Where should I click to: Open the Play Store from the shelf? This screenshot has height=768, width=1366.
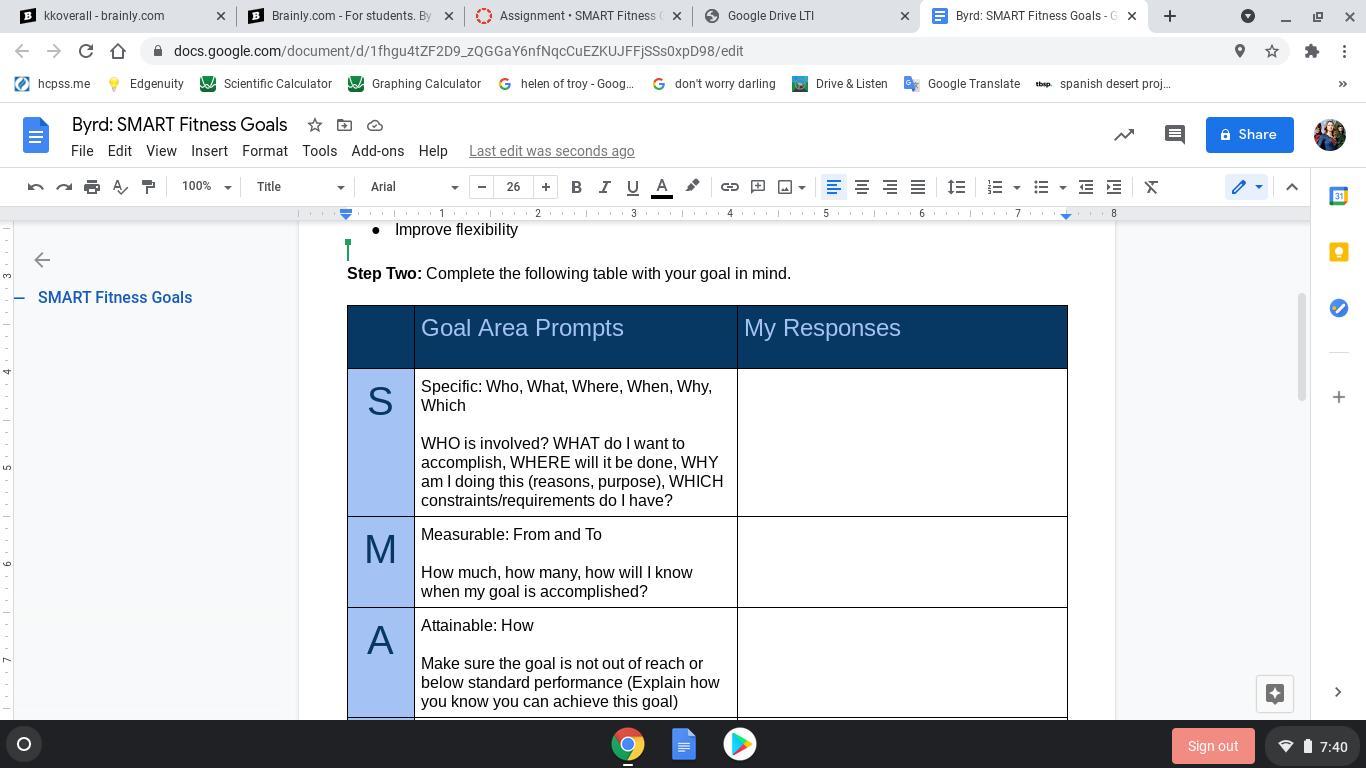click(x=740, y=744)
